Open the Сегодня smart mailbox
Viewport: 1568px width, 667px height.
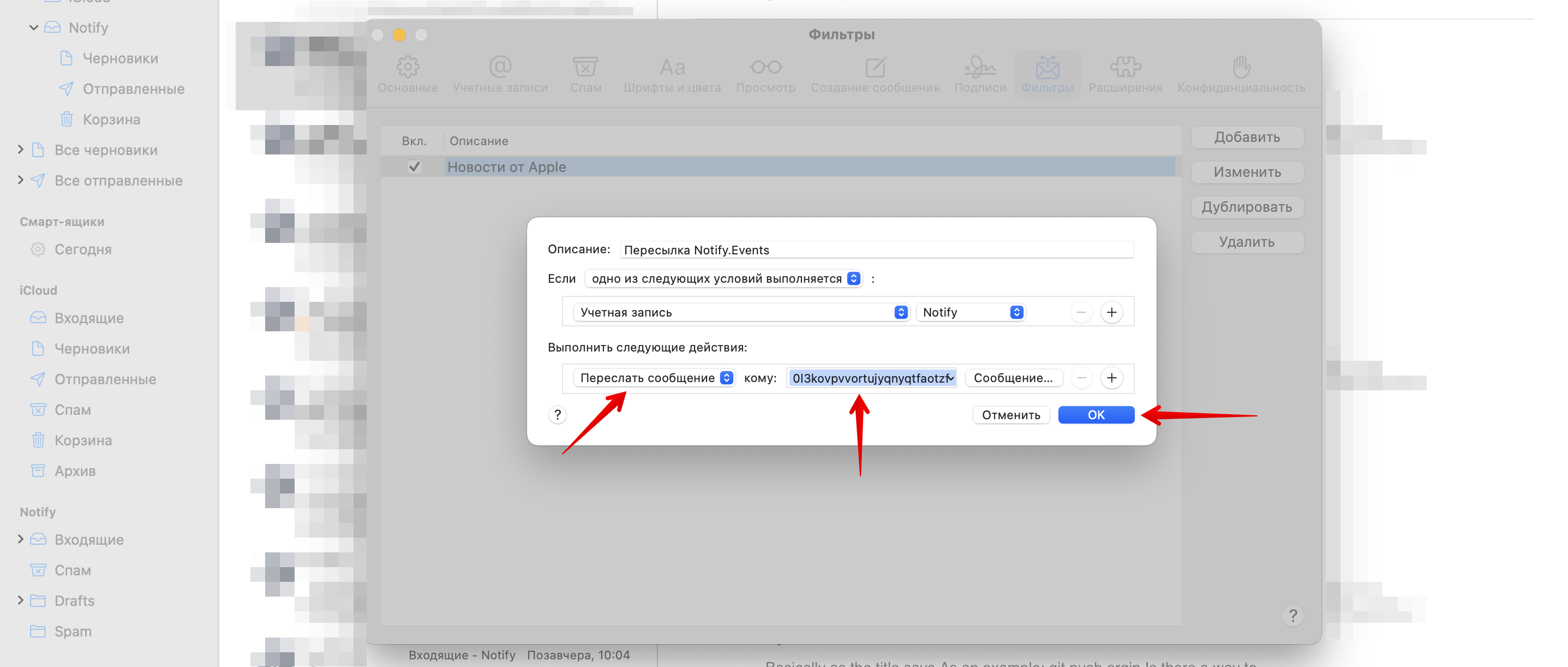click(x=83, y=249)
